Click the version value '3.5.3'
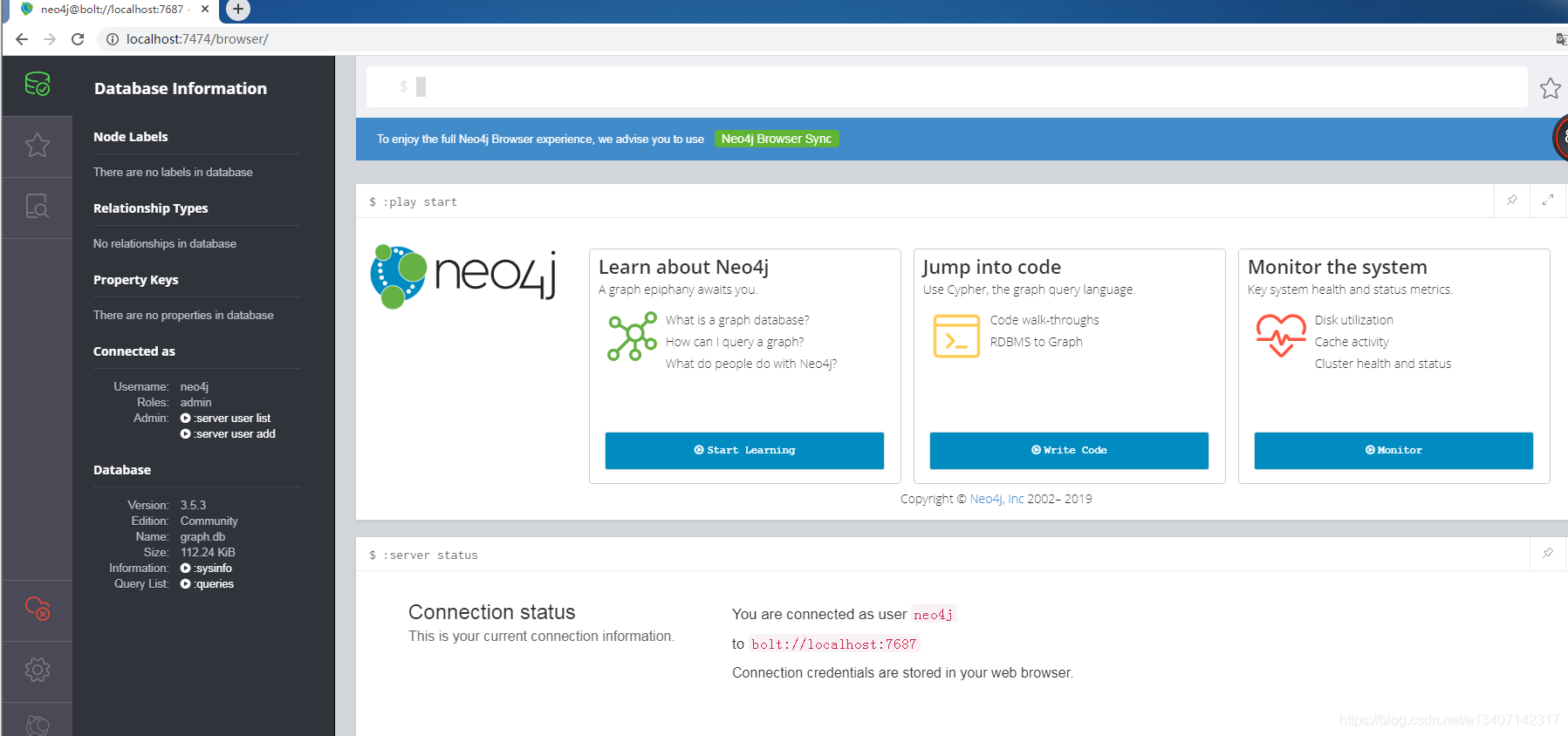The image size is (1568, 736). (194, 506)
